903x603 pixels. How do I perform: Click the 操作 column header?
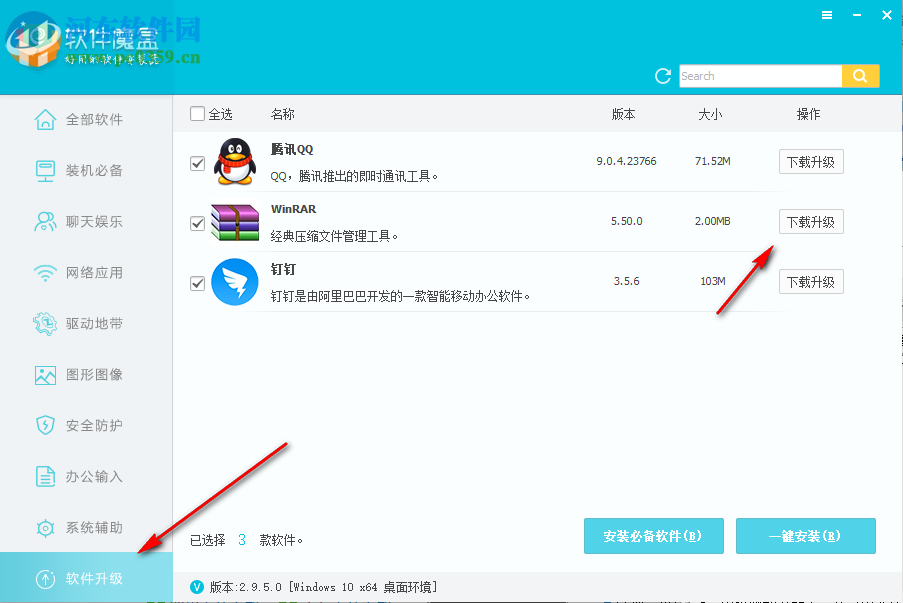pos(808,114)
